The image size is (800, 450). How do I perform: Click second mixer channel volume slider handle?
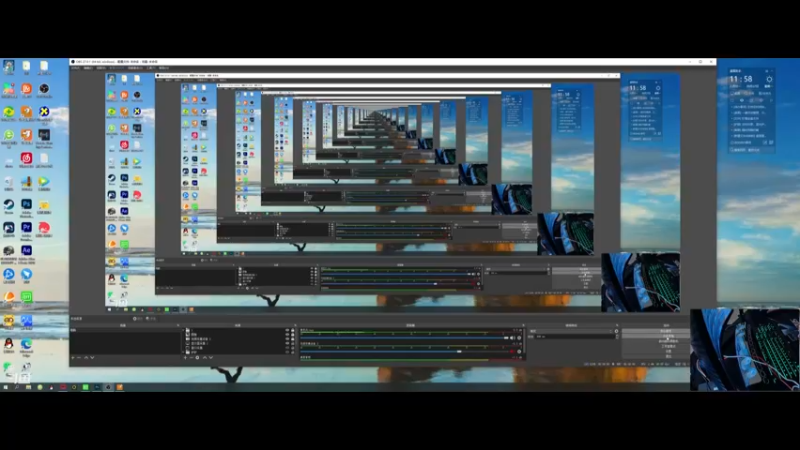point(459,352)
